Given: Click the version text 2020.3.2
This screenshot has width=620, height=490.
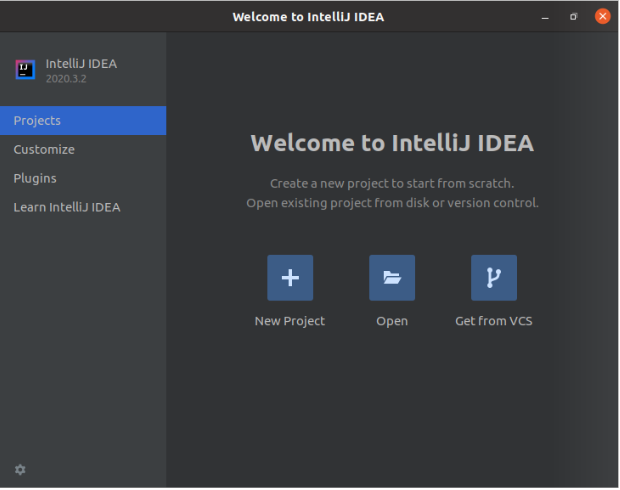Looking at the screenshot, I should point(66,79).
